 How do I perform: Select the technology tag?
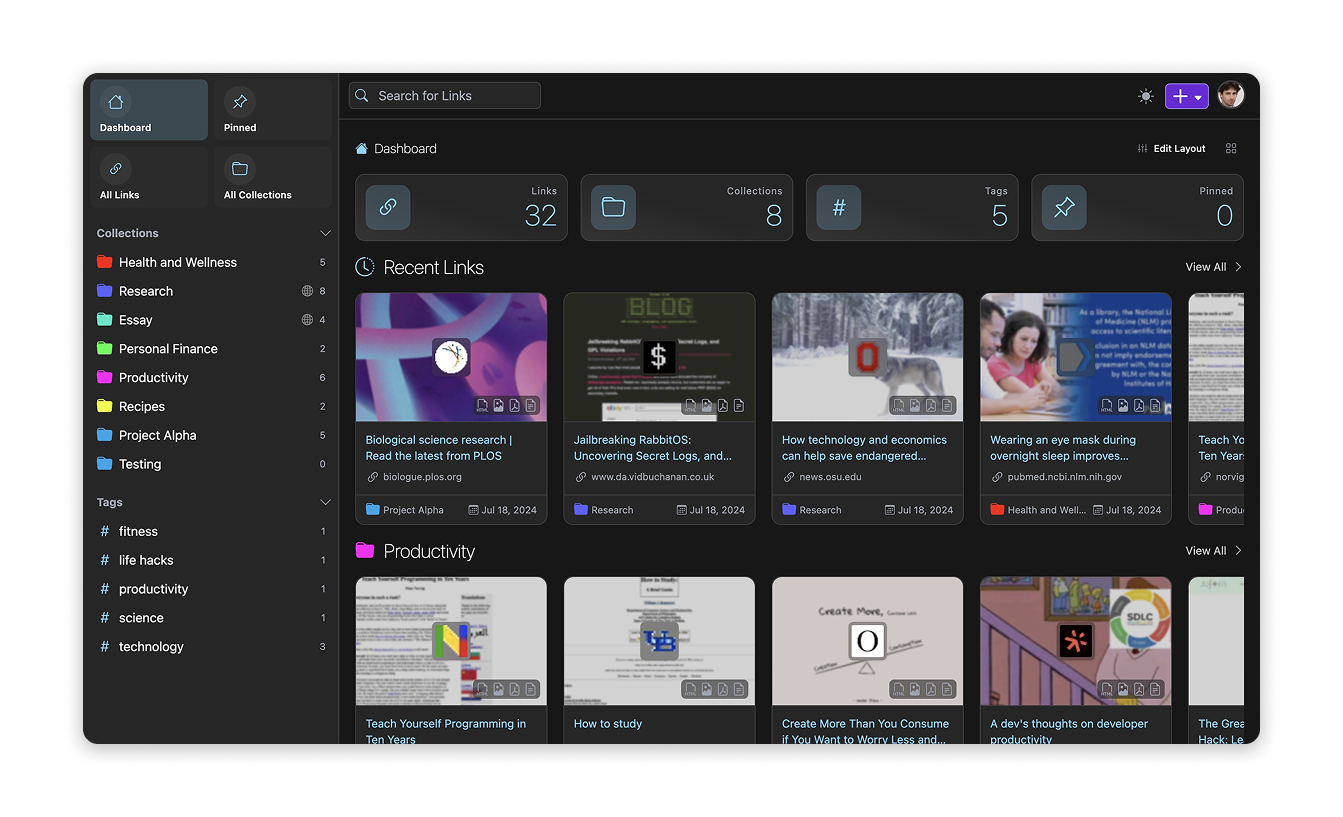coord(151,647)
